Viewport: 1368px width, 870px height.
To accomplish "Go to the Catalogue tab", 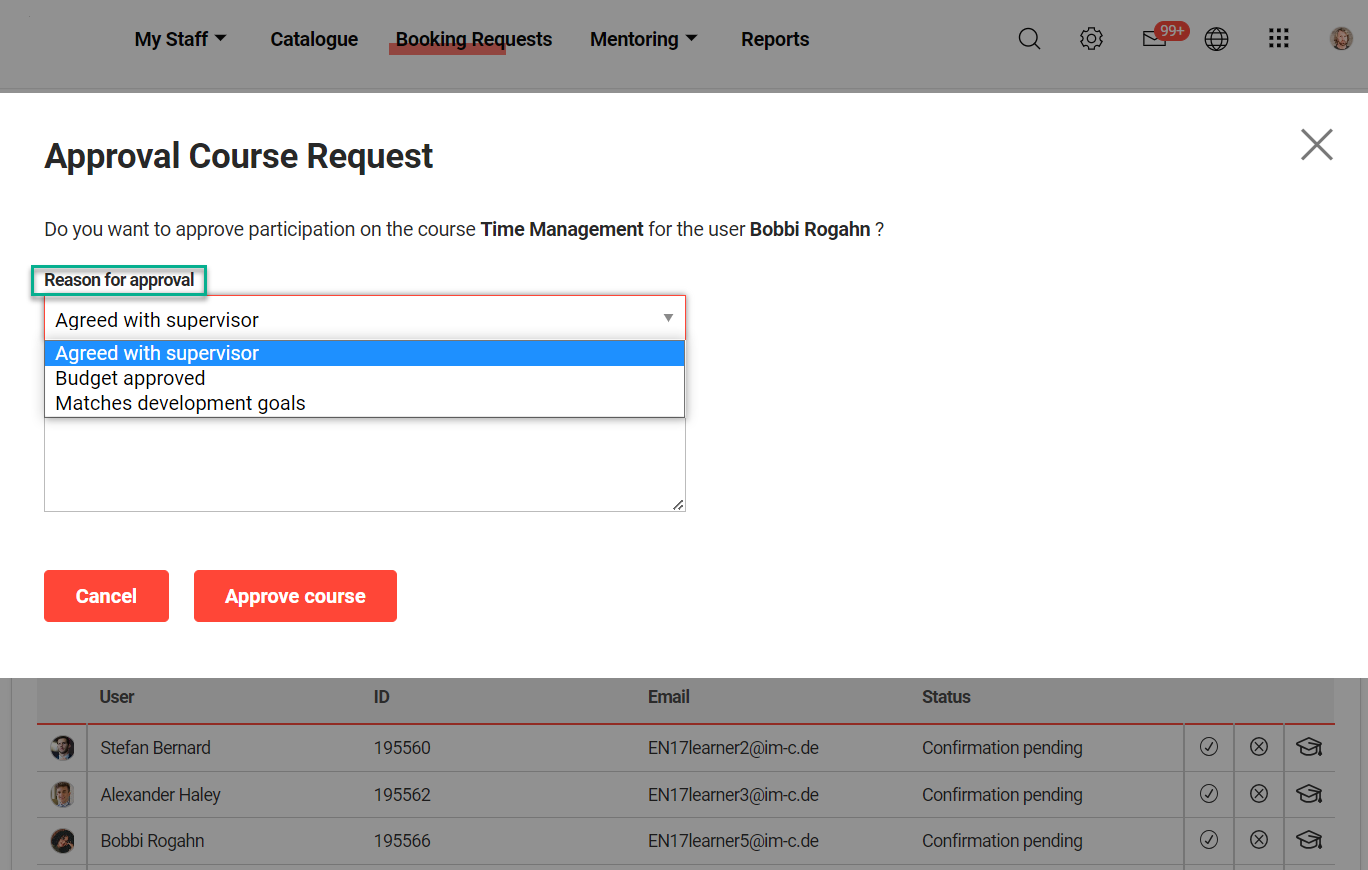I will click(x=314, y=39).
